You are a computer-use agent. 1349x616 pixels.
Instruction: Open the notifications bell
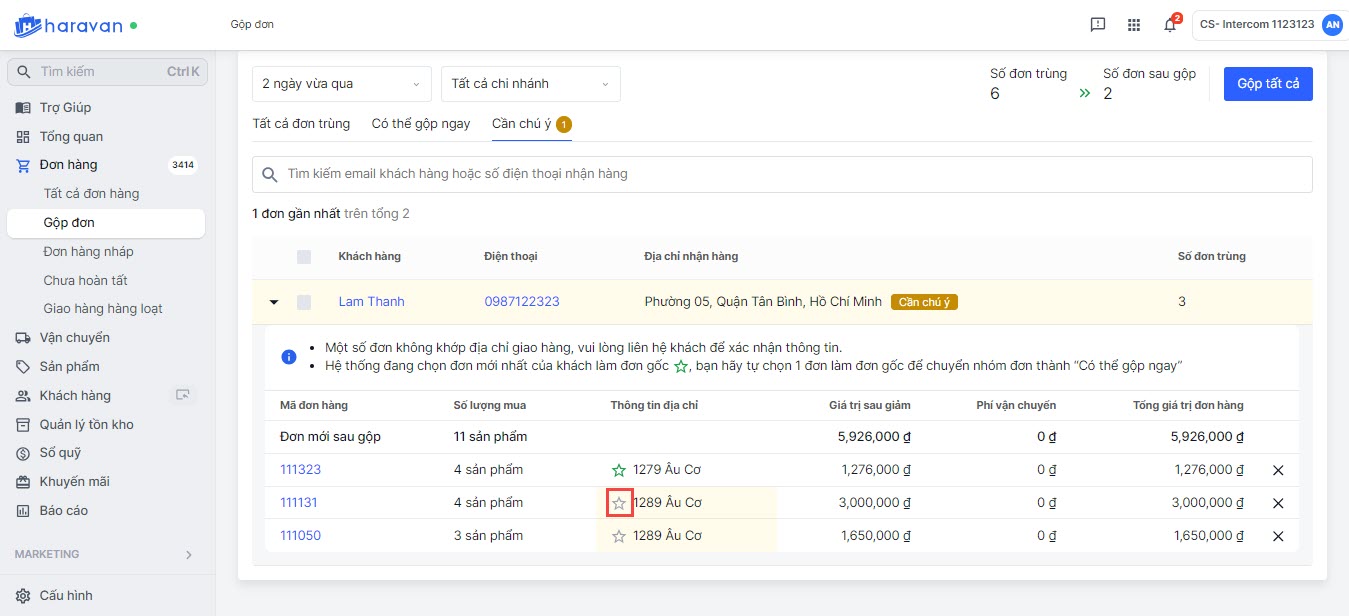pos(1169,25)
